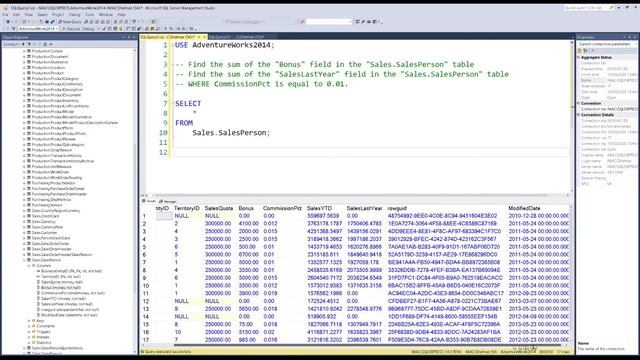
Task: Click the Bonus column header in results grid
Action: [246, 208]
